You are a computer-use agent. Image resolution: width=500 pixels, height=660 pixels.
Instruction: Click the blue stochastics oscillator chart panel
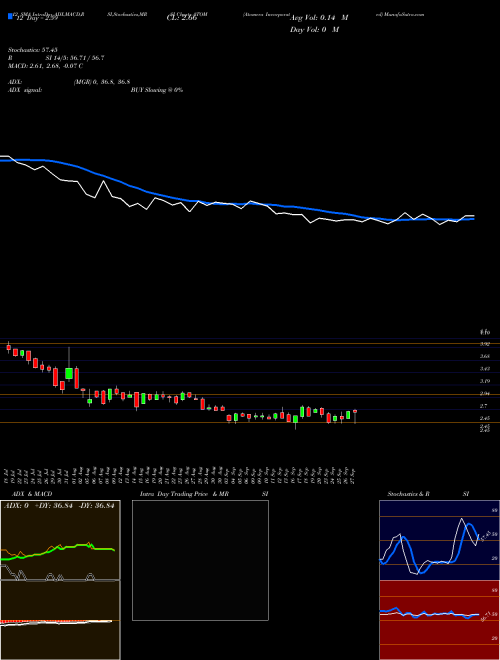pos(439,540)
